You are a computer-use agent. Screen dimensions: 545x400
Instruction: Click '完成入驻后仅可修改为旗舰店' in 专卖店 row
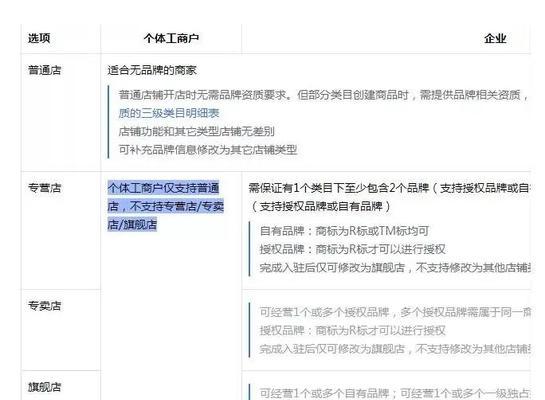pos(332,349)
